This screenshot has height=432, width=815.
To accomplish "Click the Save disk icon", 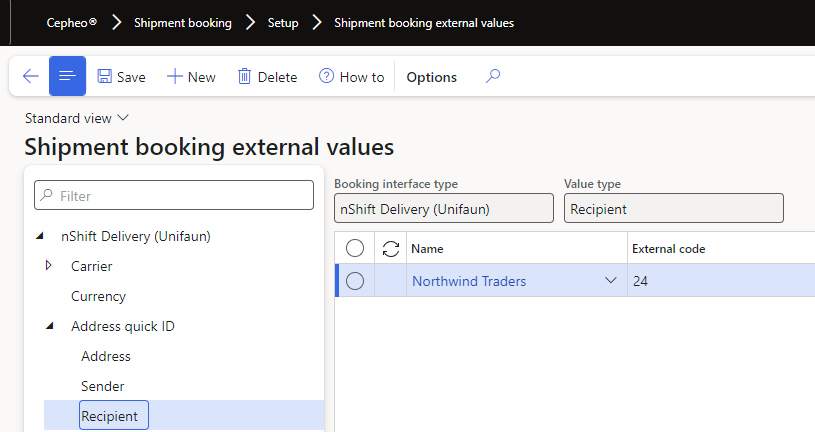I will [x=105, y=77].
